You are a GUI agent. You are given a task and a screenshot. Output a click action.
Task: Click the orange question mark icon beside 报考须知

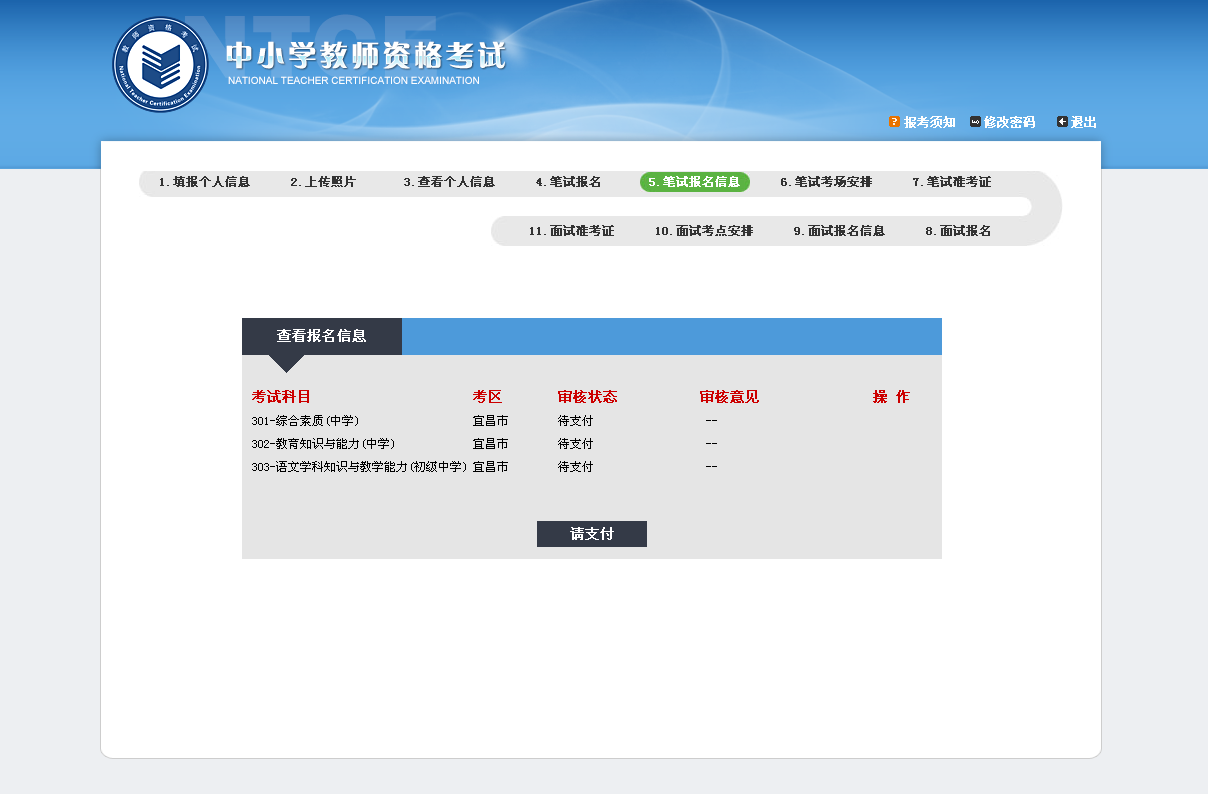tap(894, 122)
